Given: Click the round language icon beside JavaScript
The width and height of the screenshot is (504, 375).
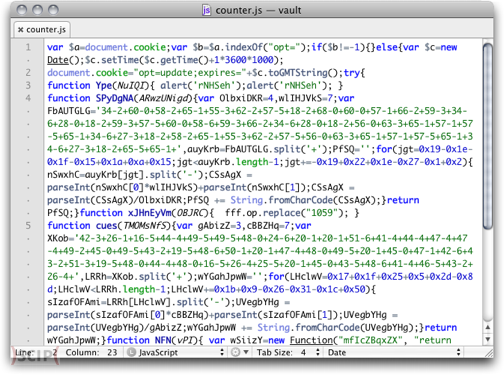Looking at the screenshot, I should pos(132,352).
